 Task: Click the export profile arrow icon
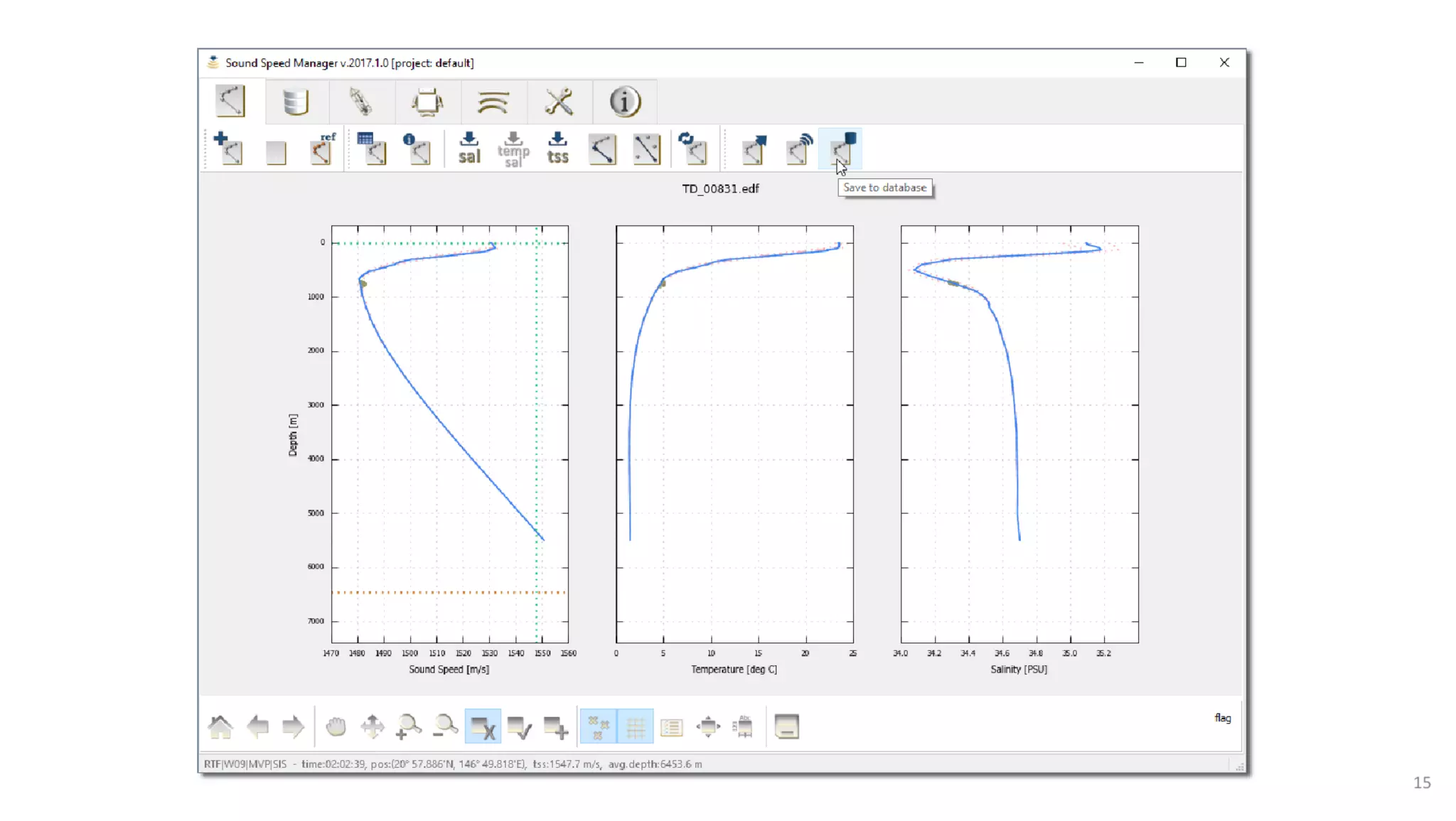tap(754, 149)
